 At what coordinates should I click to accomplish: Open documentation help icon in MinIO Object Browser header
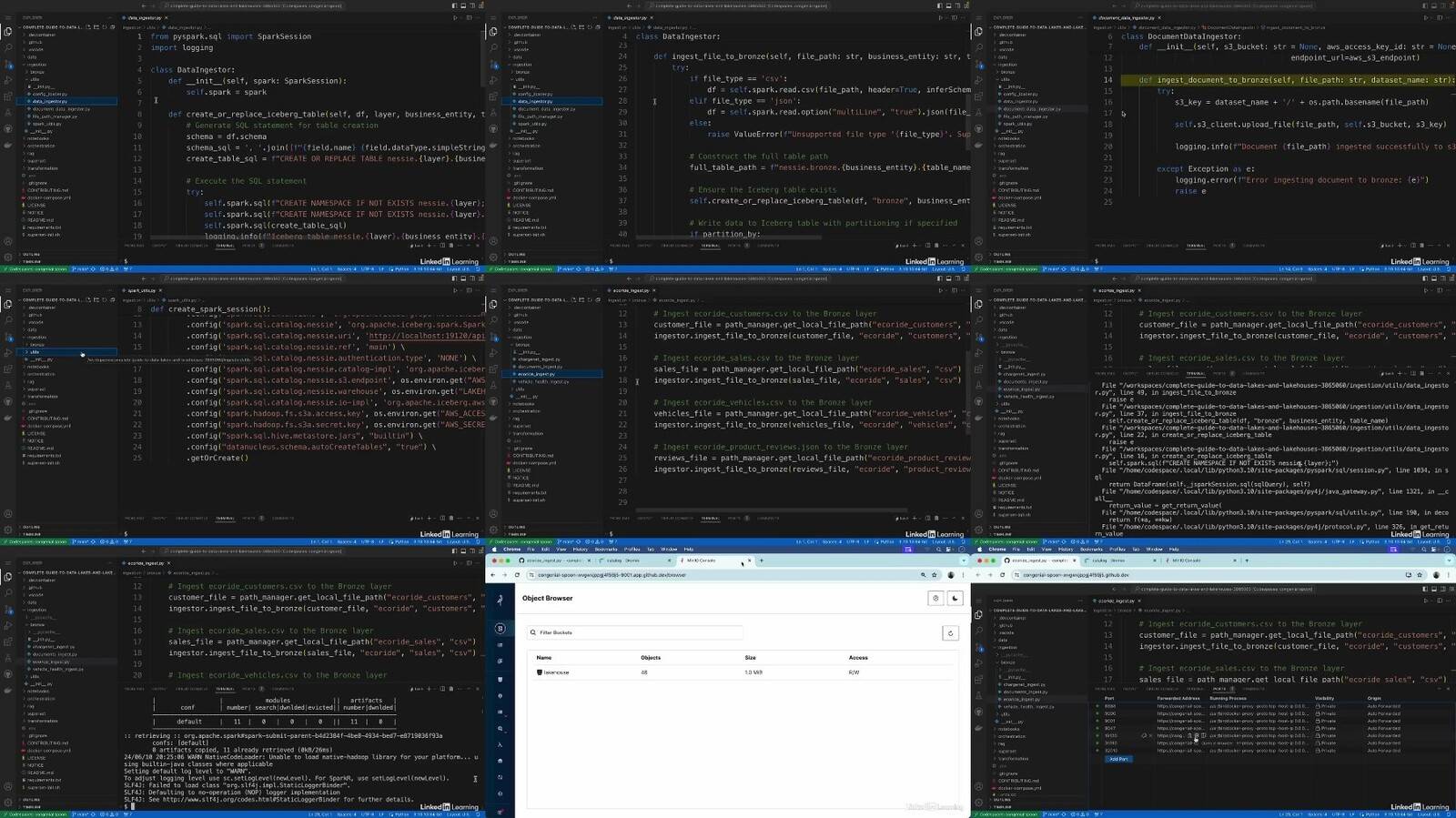click(x=935, y=598)
